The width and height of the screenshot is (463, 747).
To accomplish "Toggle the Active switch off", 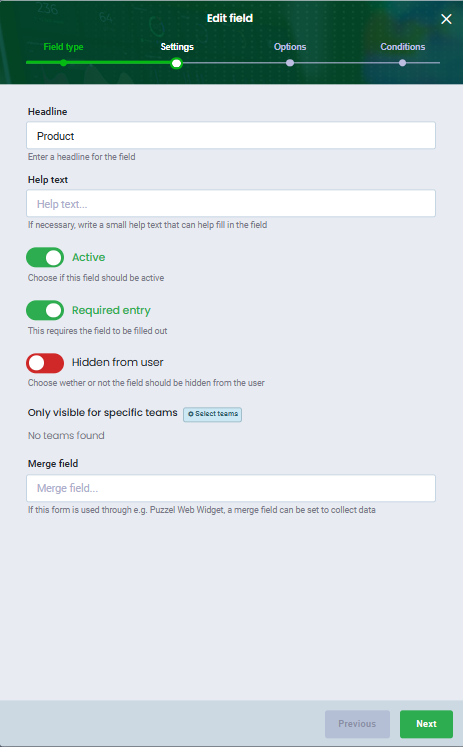I will (45, 258).
